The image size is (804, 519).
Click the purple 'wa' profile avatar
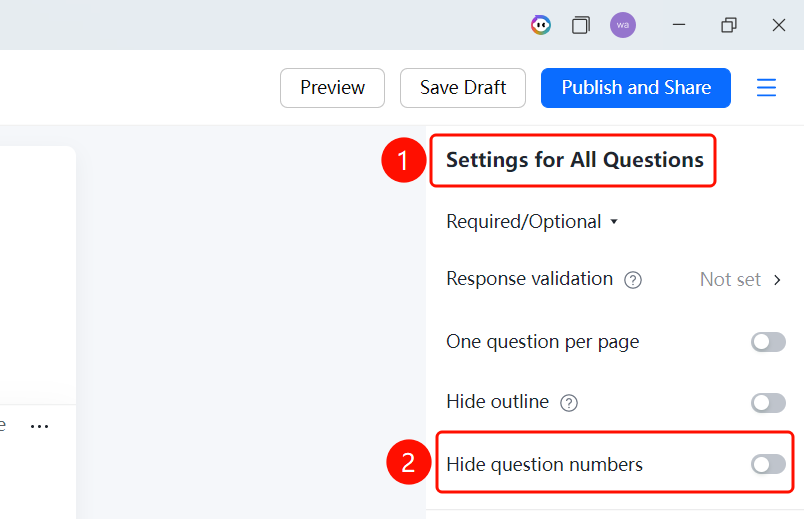click(622, 25)
